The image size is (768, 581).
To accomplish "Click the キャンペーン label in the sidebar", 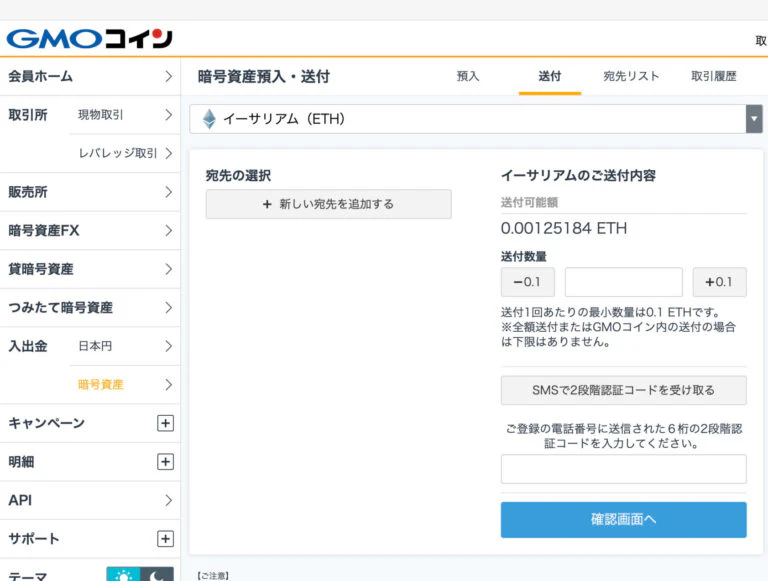I will coord(47,423).
